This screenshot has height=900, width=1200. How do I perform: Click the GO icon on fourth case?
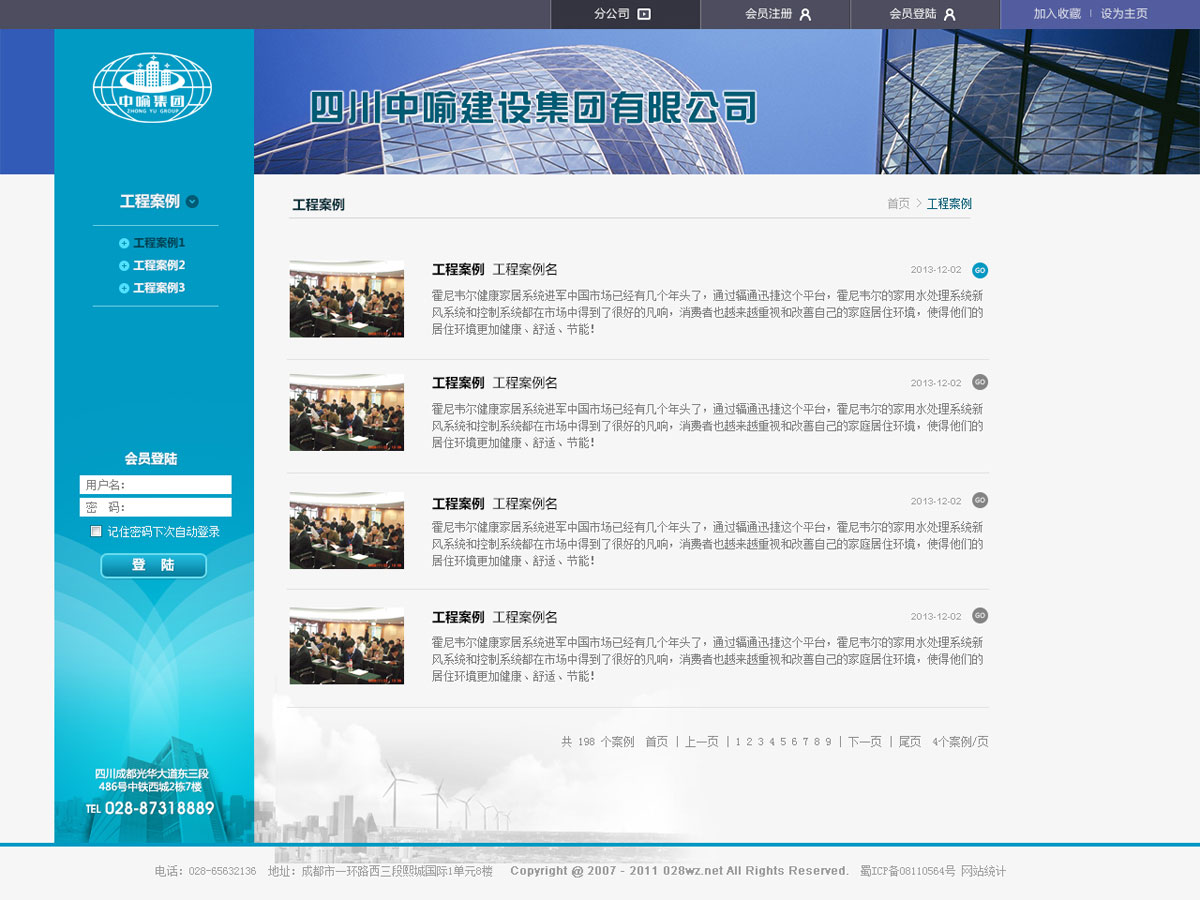980,615
